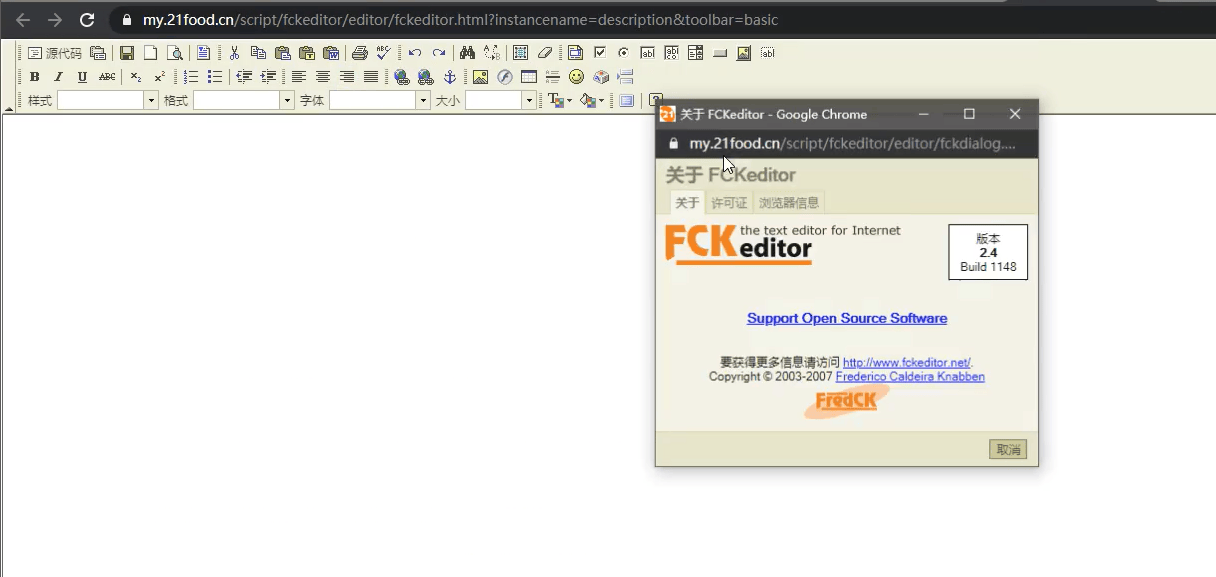This screenshot has height=577, width=1216.
Task: Visit the http://www.fckeditor.net/ link
Action: [907, 362]
